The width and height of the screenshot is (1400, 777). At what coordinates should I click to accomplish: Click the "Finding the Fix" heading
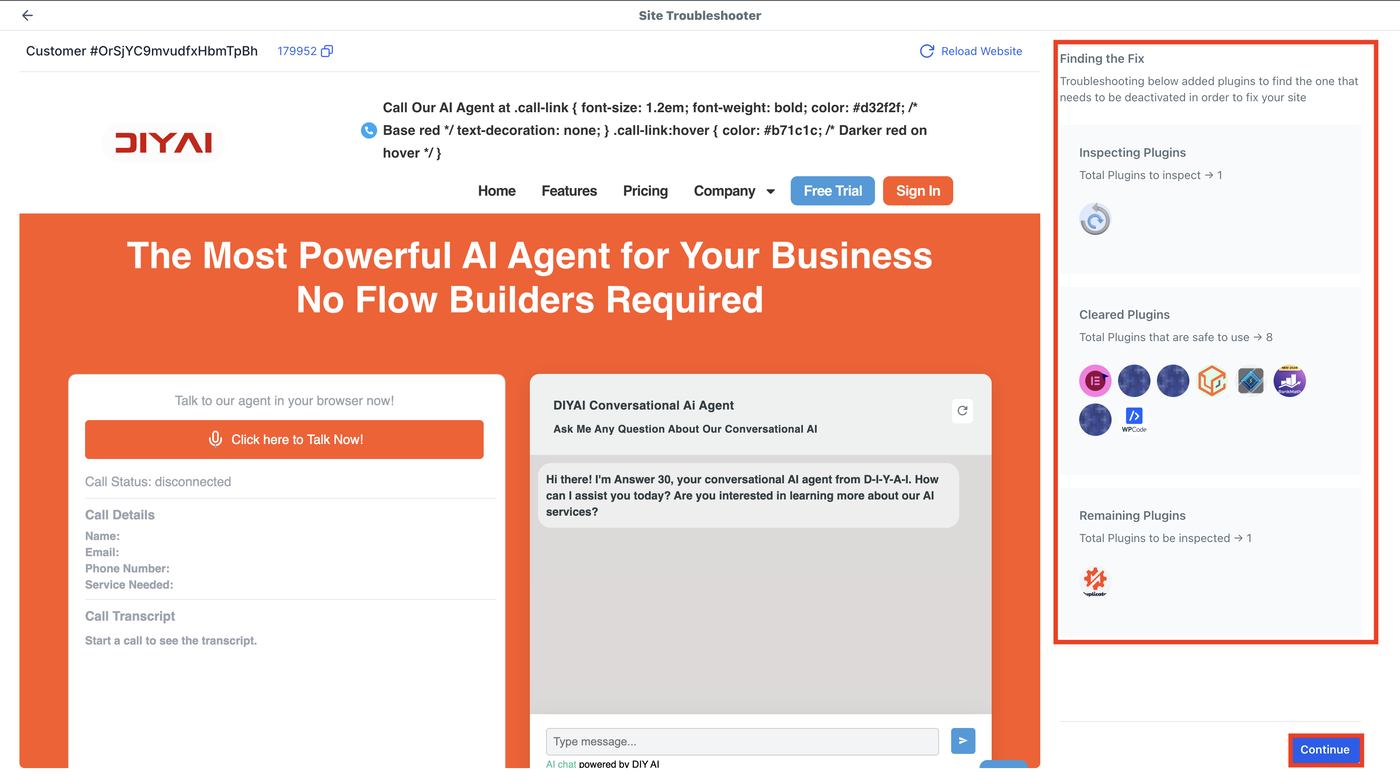[x=1102, y=59]
